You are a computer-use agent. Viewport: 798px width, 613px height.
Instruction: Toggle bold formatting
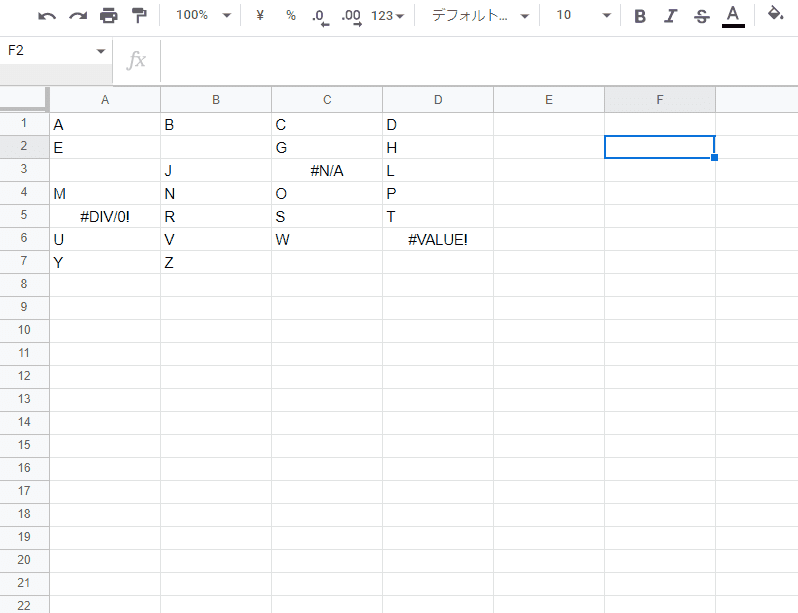[640, 16]
